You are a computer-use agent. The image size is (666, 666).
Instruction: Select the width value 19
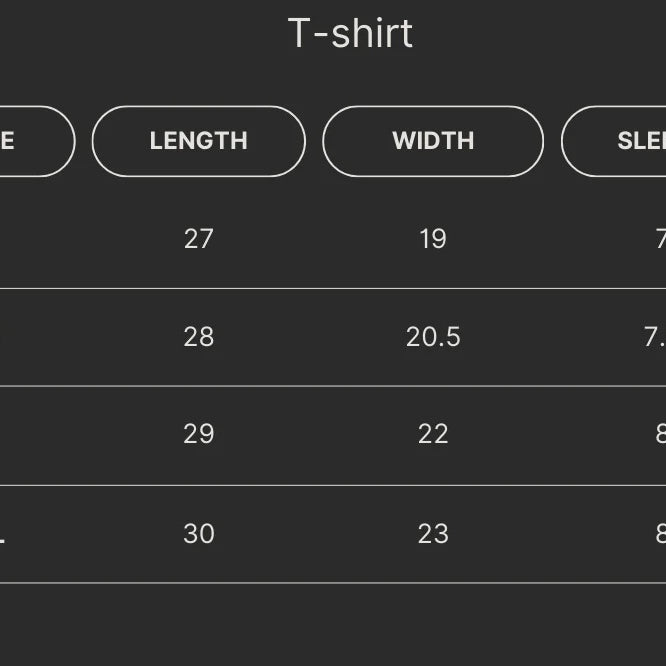[433, 238]
